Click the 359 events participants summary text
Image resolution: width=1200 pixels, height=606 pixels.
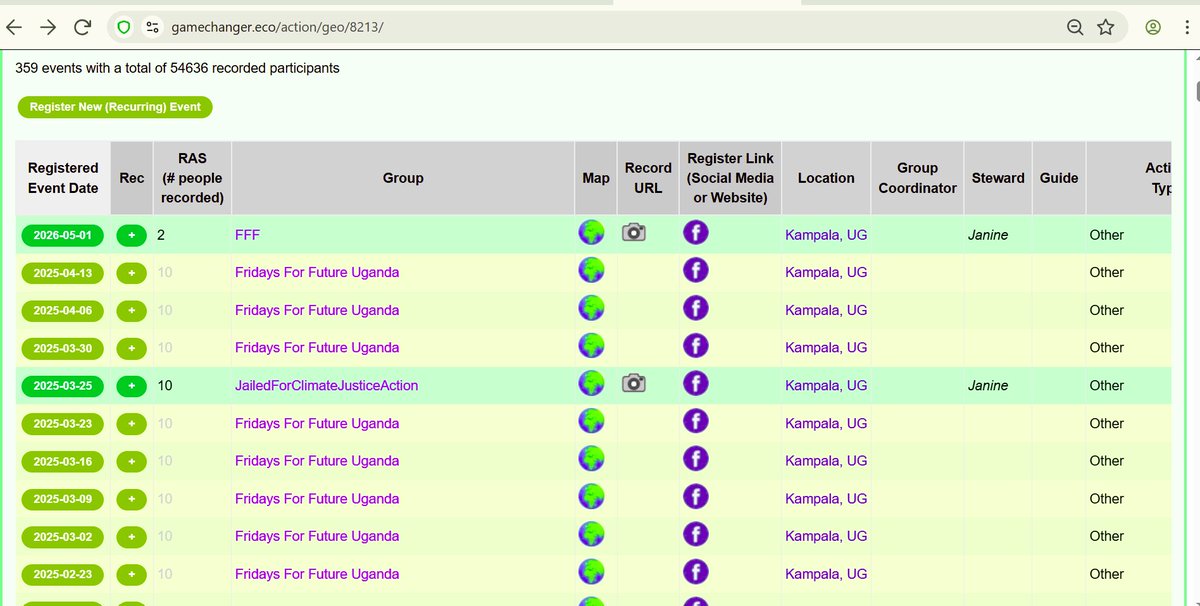pos(177,68)
